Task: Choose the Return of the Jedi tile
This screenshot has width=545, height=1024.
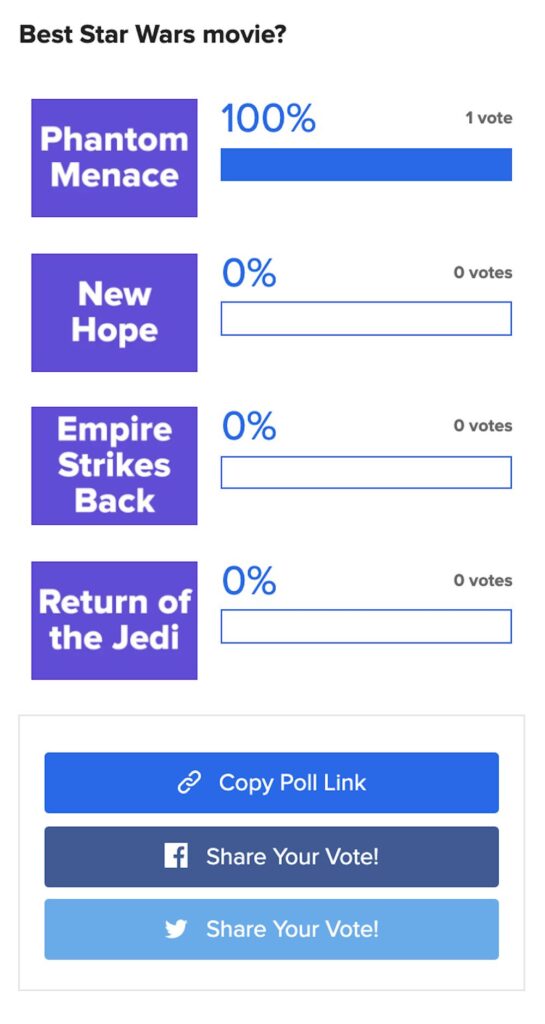Action: coord(114,620)
